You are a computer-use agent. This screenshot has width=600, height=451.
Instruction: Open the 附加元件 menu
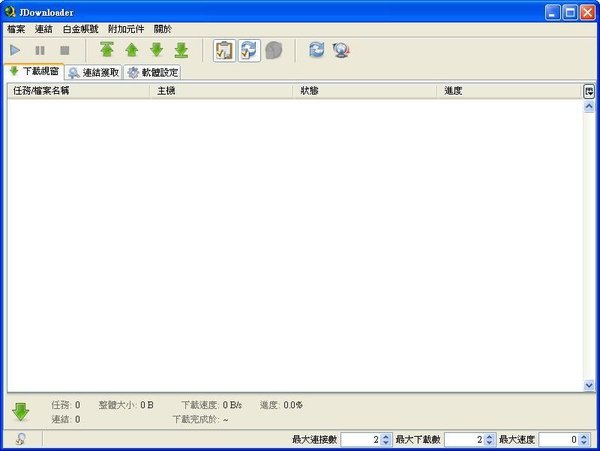coord(126,29)
